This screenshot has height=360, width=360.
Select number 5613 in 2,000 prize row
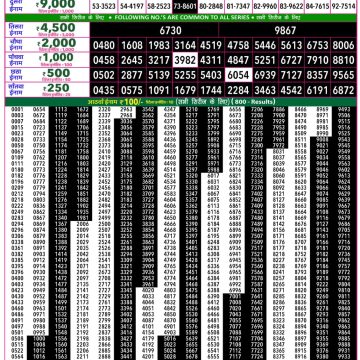291,45
